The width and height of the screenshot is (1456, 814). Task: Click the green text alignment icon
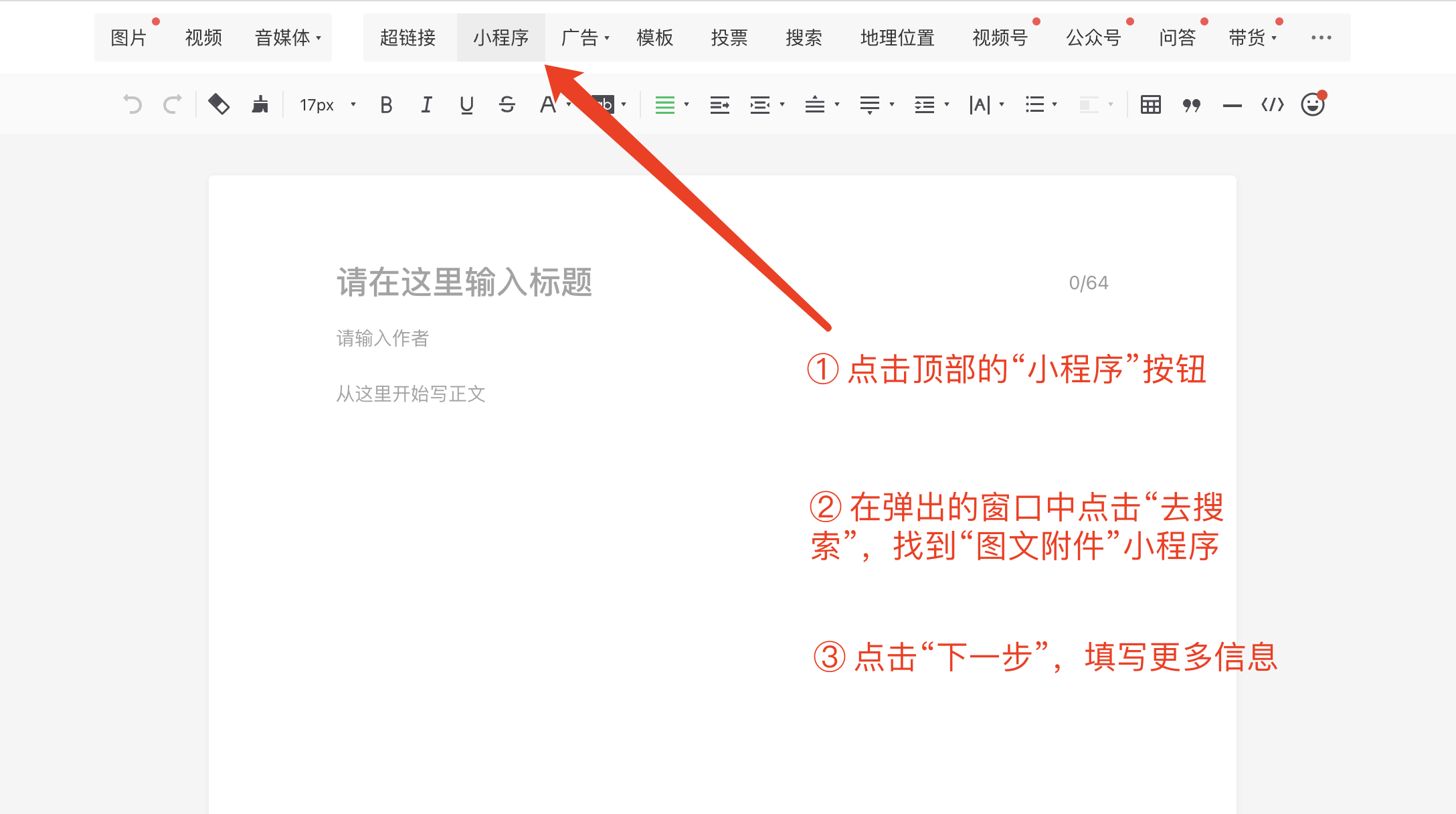(x=664, y=105)
